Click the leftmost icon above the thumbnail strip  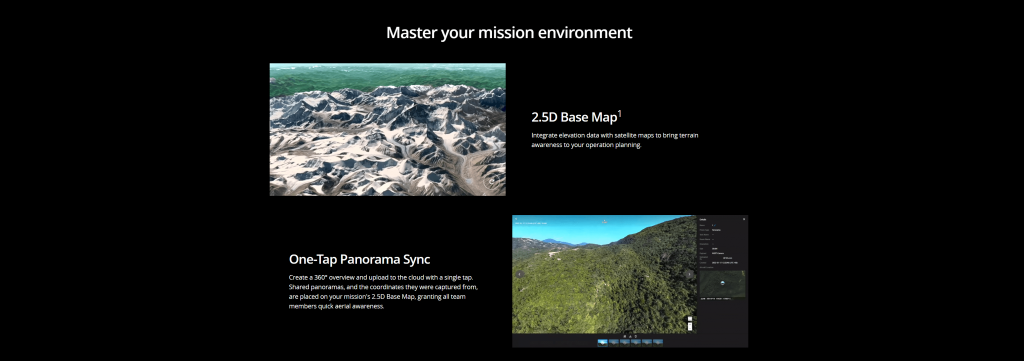click(625, 336)
